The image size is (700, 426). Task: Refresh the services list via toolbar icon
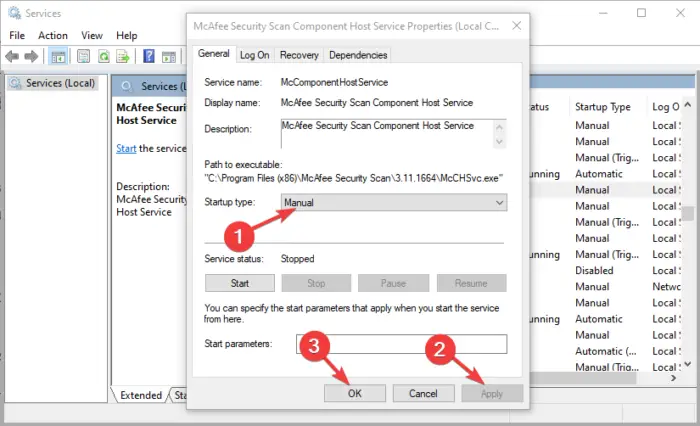coord(104,57)
